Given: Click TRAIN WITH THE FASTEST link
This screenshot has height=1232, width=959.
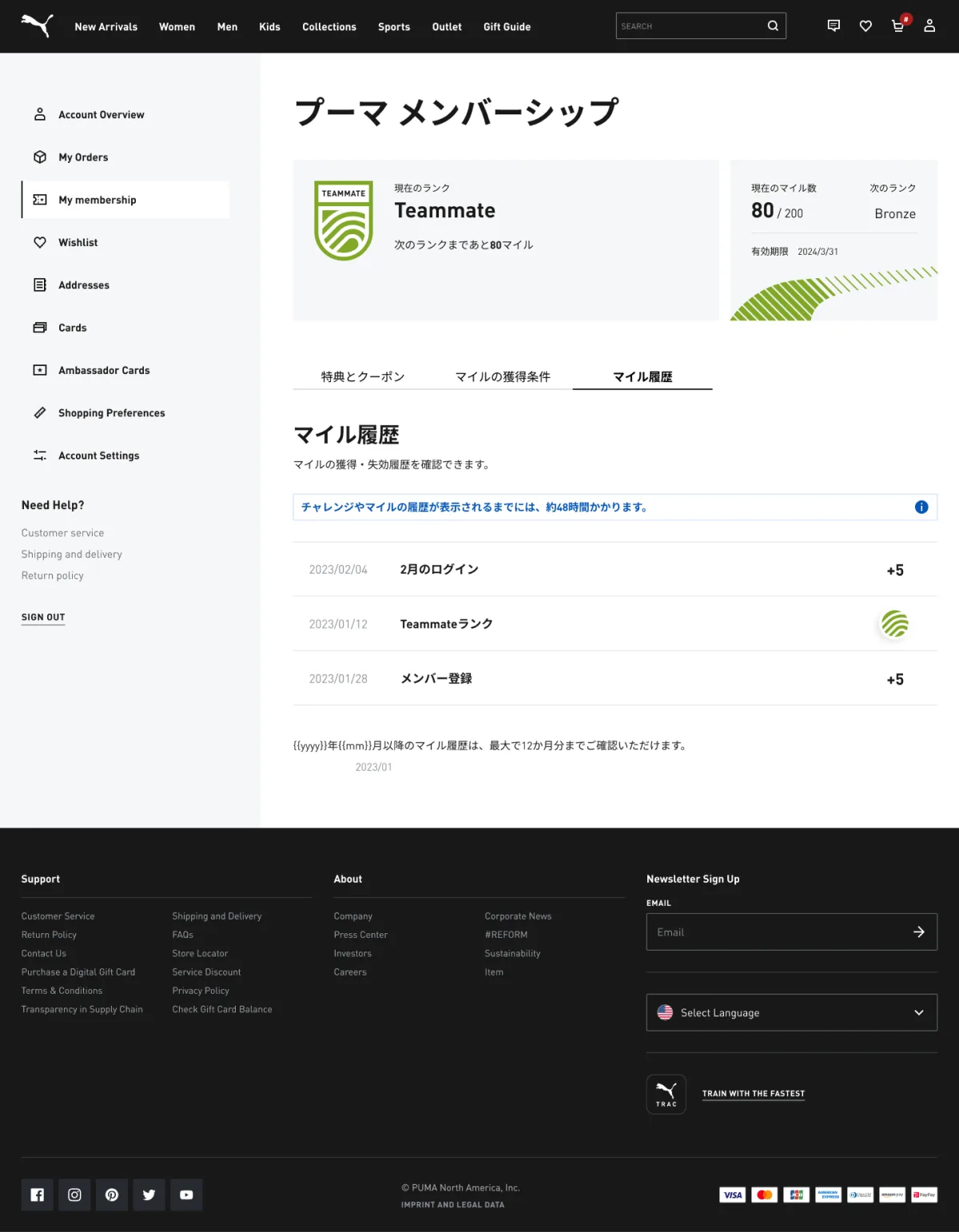Looking at the screenshot, I should (x=754, y=1094).
